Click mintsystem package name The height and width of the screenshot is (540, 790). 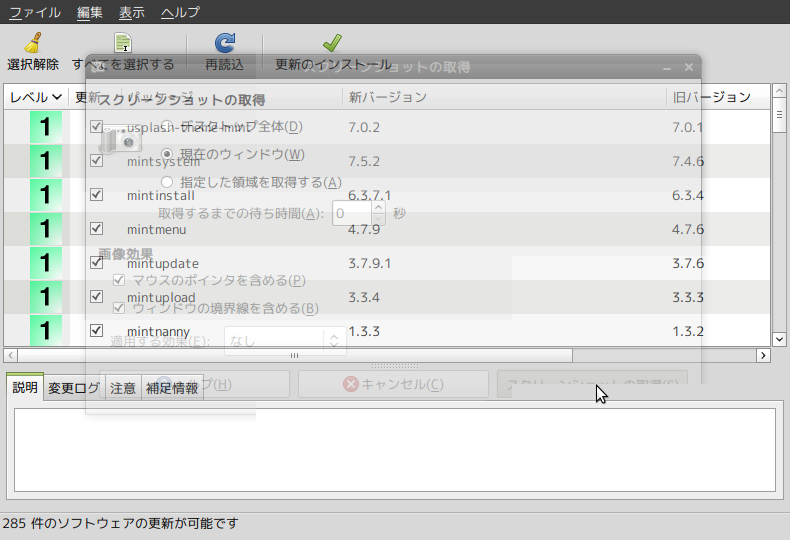tap(164, 162)
